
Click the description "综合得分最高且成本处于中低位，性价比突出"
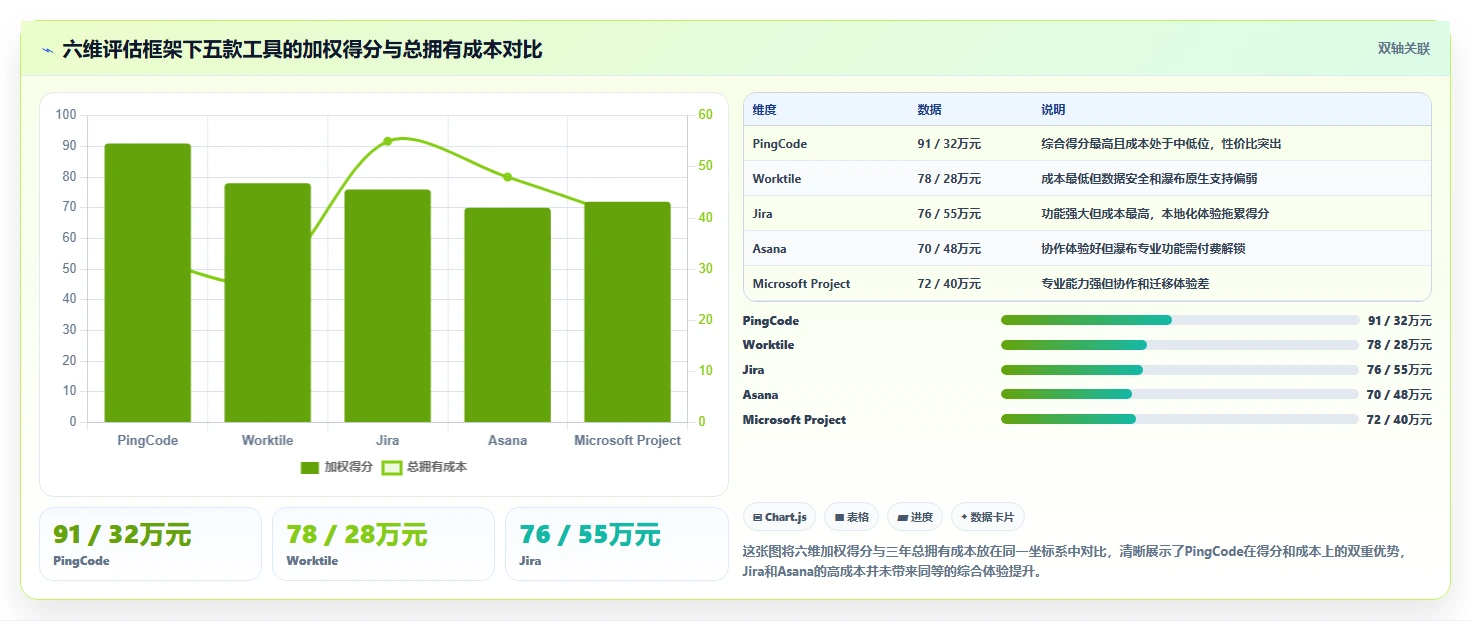1161,144
